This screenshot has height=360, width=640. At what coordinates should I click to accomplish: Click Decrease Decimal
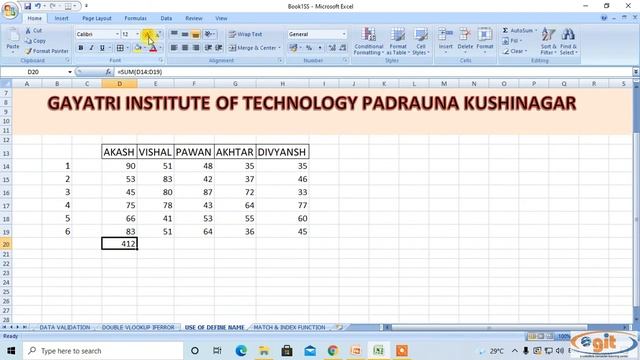tap(343, 48)
